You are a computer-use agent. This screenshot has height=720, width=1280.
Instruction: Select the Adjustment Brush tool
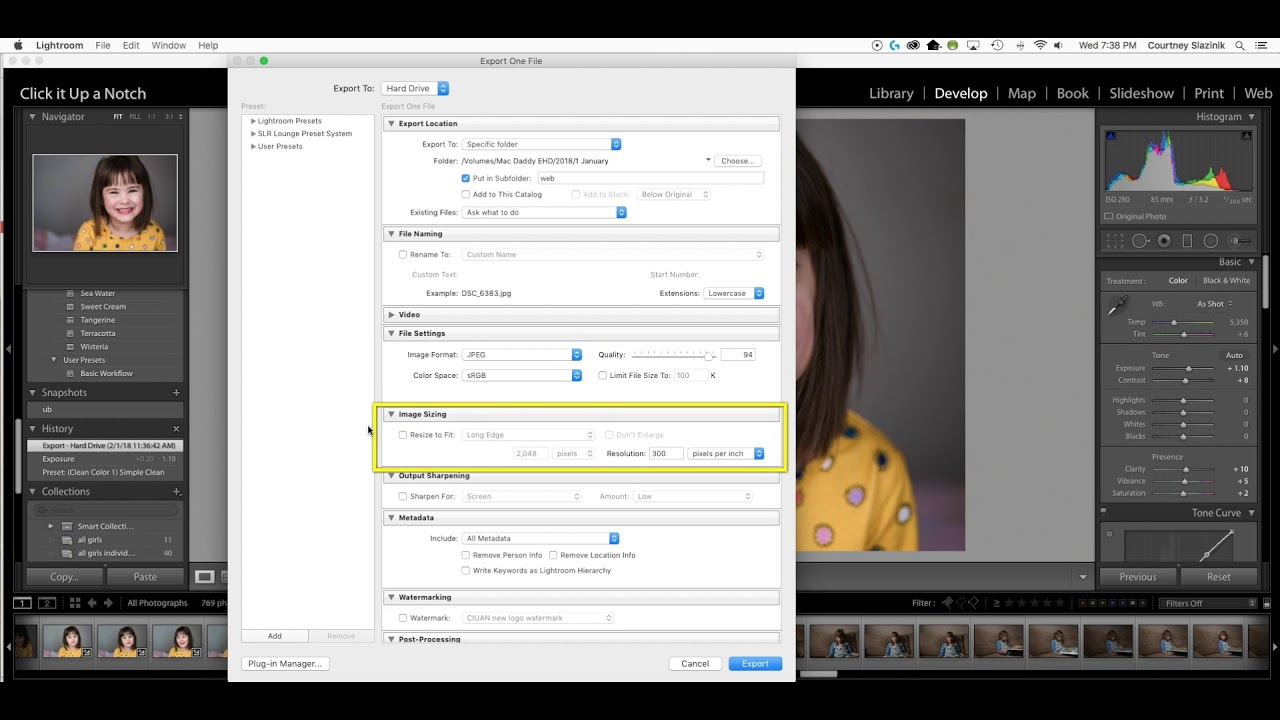1241,241
